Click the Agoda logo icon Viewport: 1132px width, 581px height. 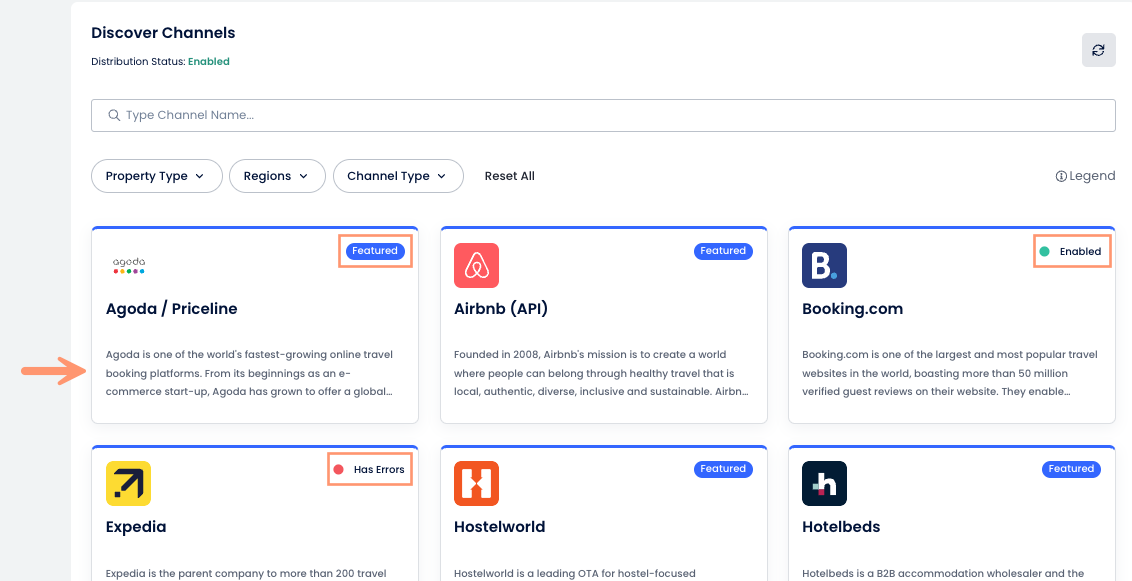(x=129, y=266)
